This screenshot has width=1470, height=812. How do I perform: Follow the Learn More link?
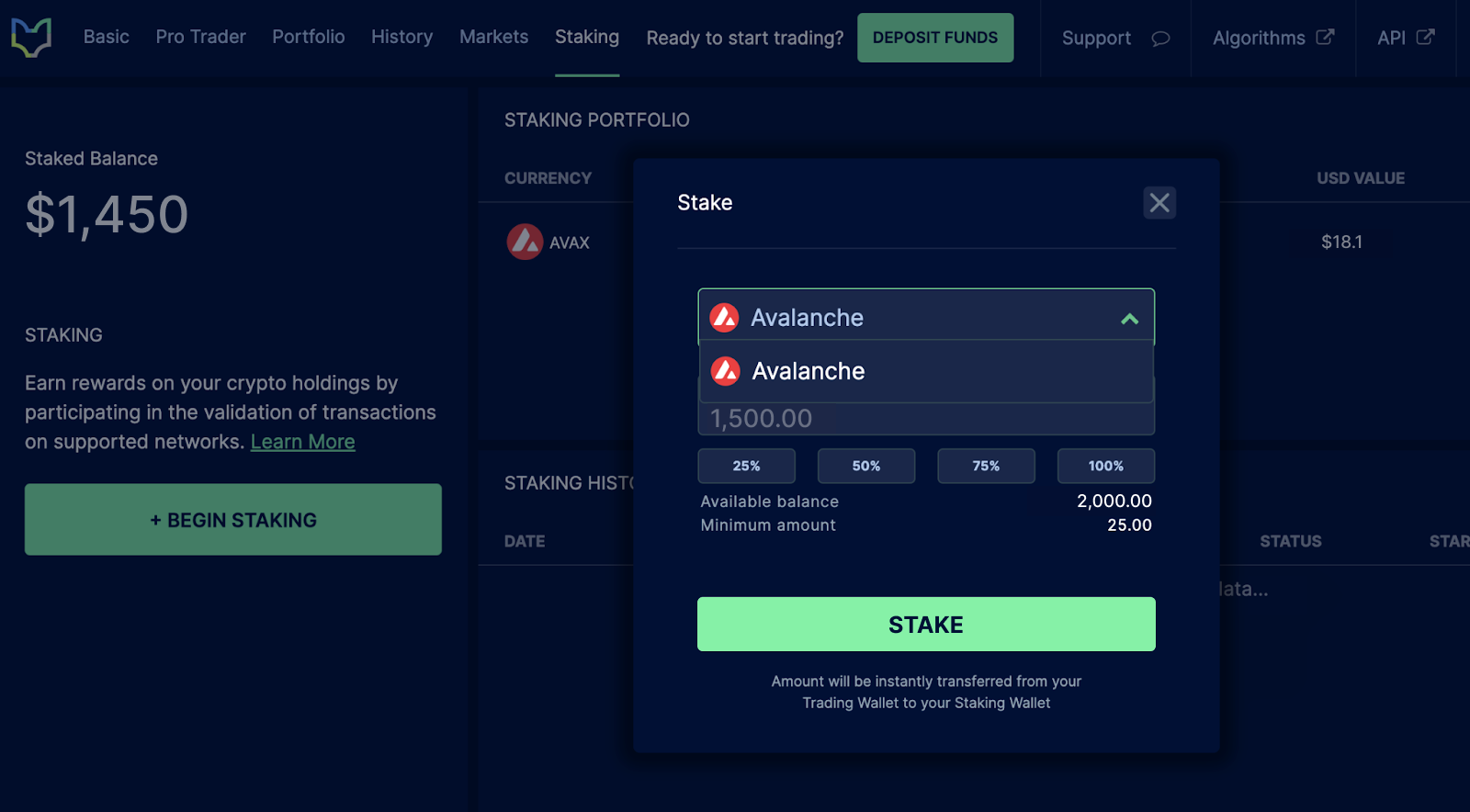point(302,442)
